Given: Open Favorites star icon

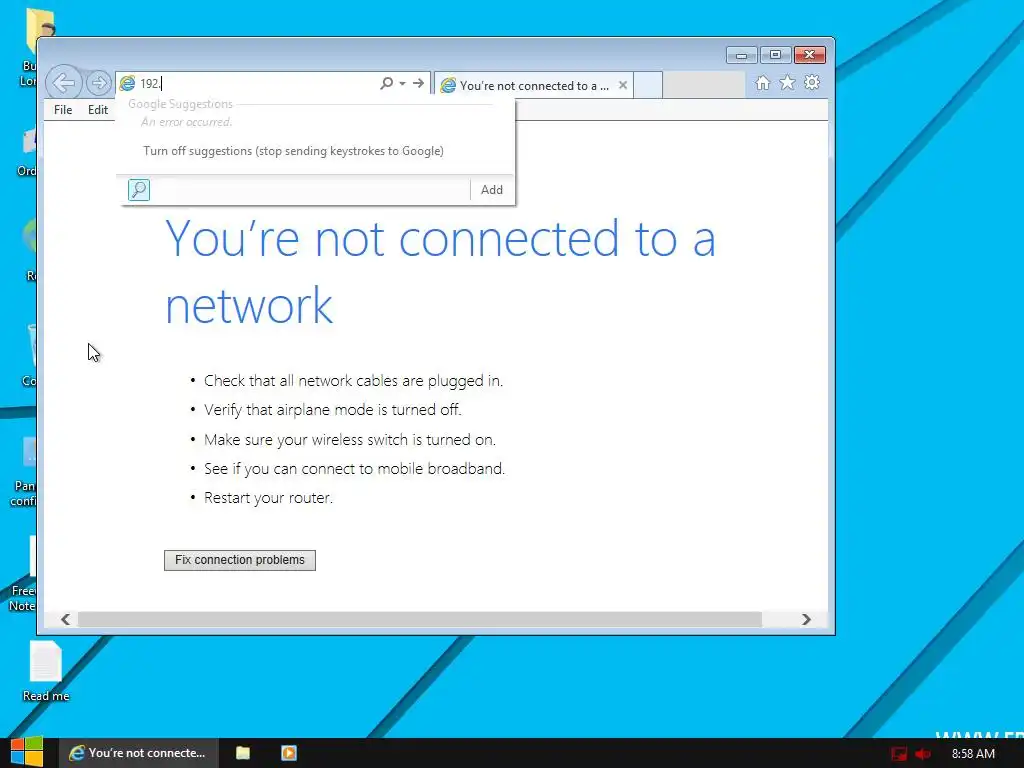Looking at the screenshot, I should (788, 83).
